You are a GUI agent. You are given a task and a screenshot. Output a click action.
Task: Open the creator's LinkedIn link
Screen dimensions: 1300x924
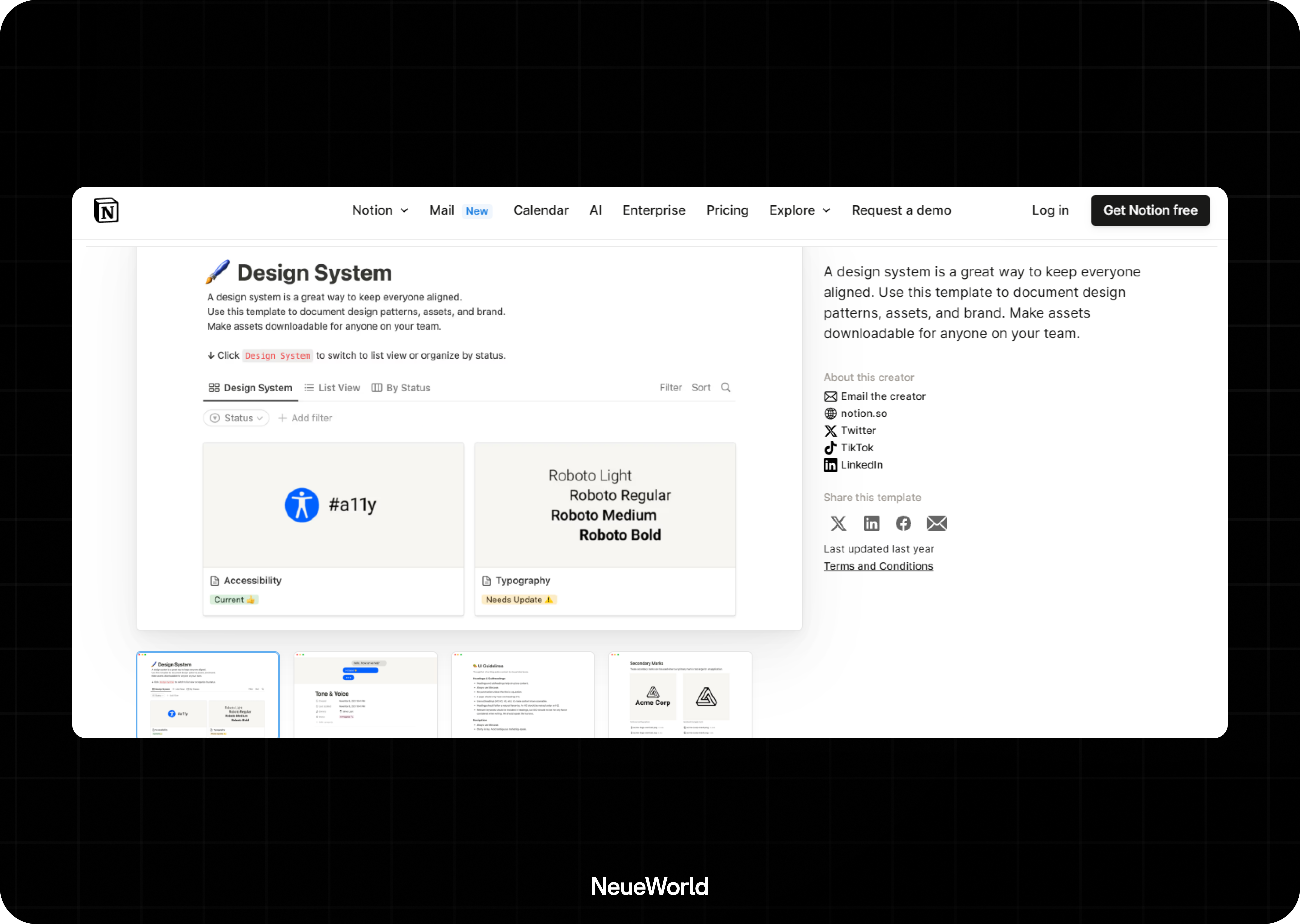click(861, 465)
